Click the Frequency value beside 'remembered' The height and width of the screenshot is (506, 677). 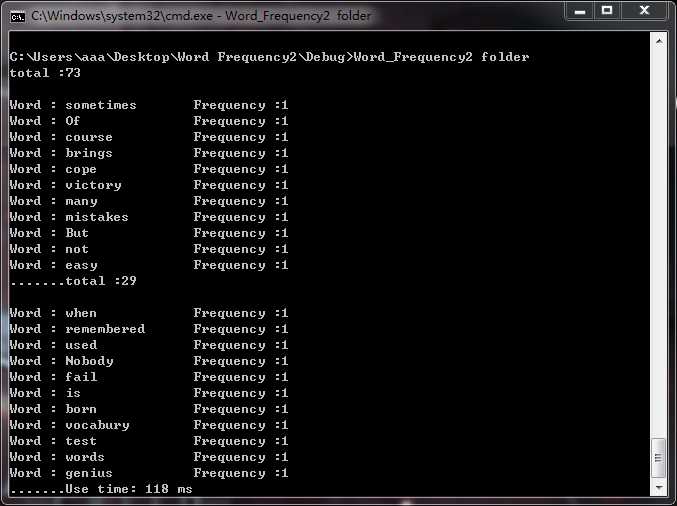pyautogui.click(x=240, y=329)
